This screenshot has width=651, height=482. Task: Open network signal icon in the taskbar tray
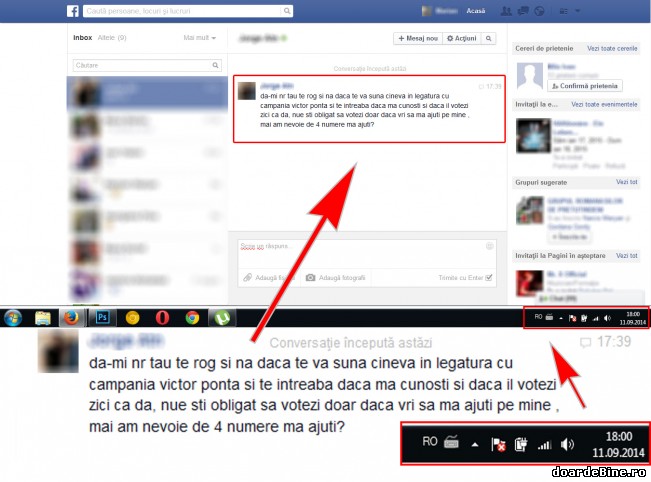(x=596, y=318)
